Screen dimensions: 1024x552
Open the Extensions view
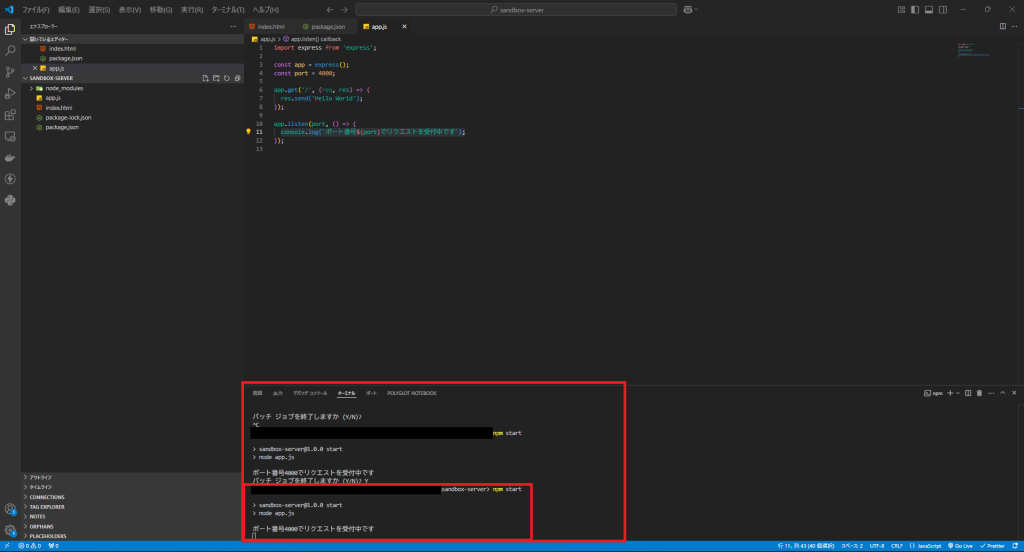point(10,114)
